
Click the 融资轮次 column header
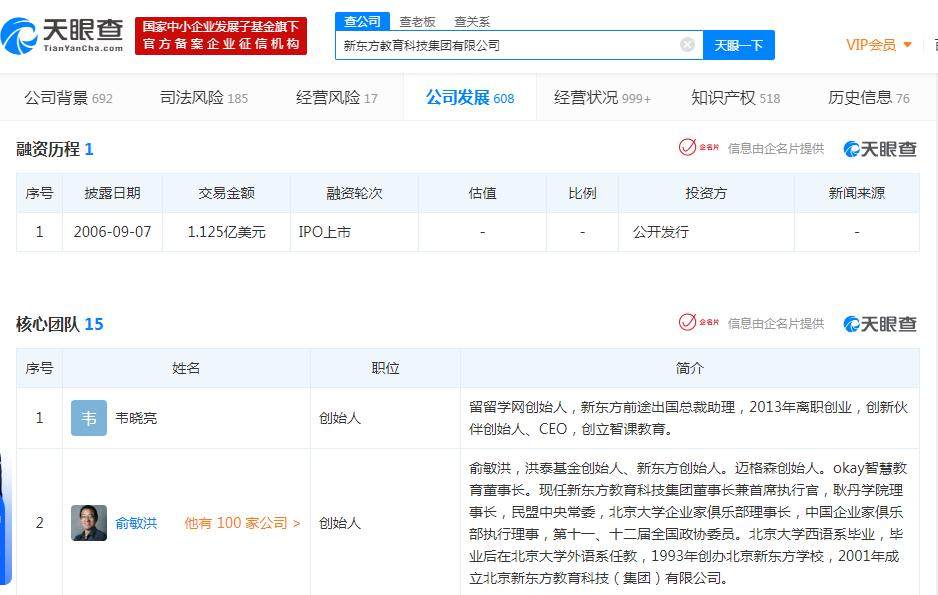[x=354, y=193]
